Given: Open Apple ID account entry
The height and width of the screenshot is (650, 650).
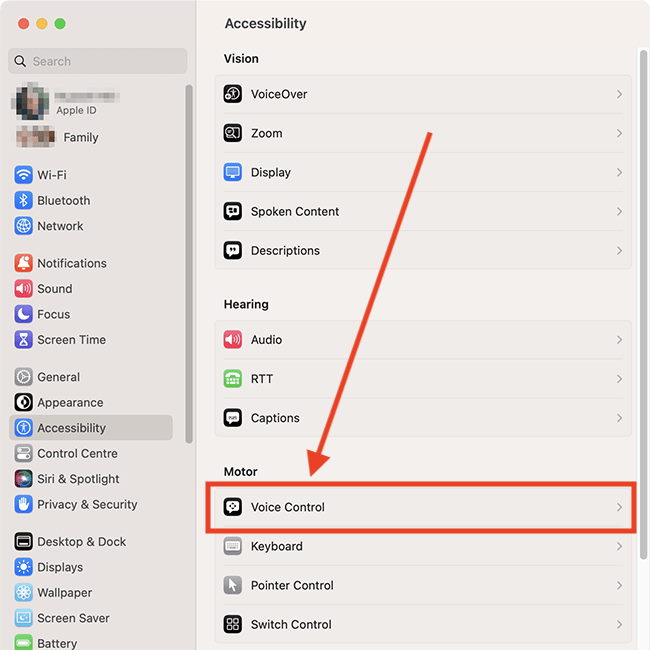Looking at the screenshot, I should point(66,102).
